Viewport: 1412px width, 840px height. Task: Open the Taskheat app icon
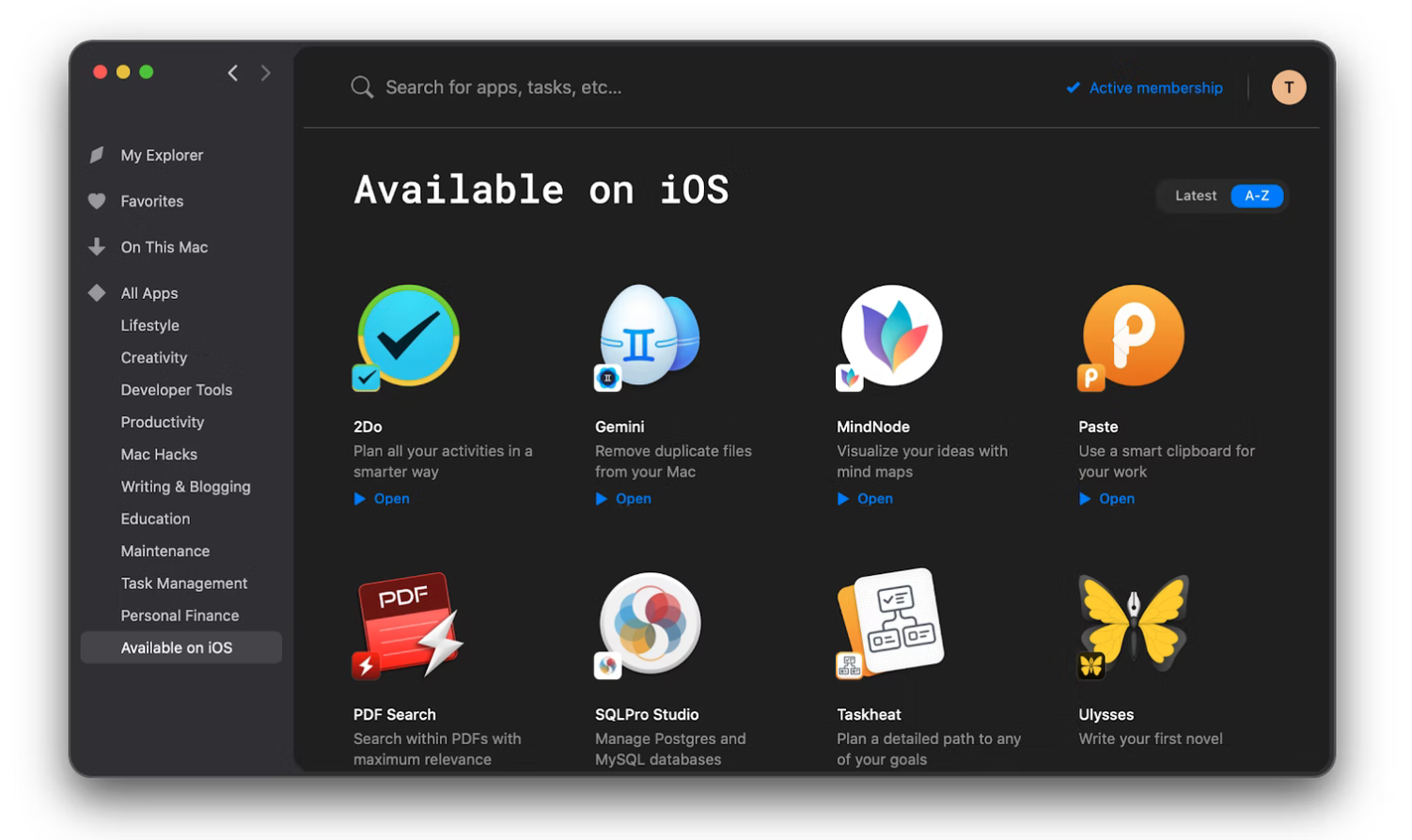click(x=891, y=622)
